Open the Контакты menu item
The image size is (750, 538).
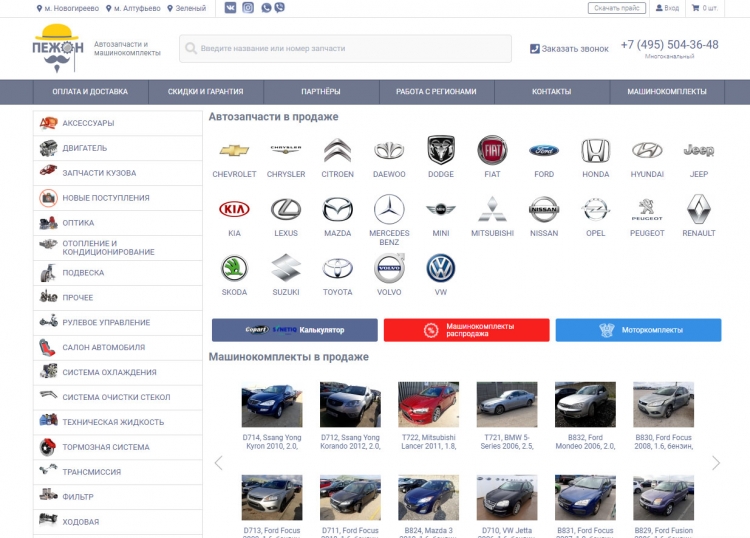tap(551, 92)
